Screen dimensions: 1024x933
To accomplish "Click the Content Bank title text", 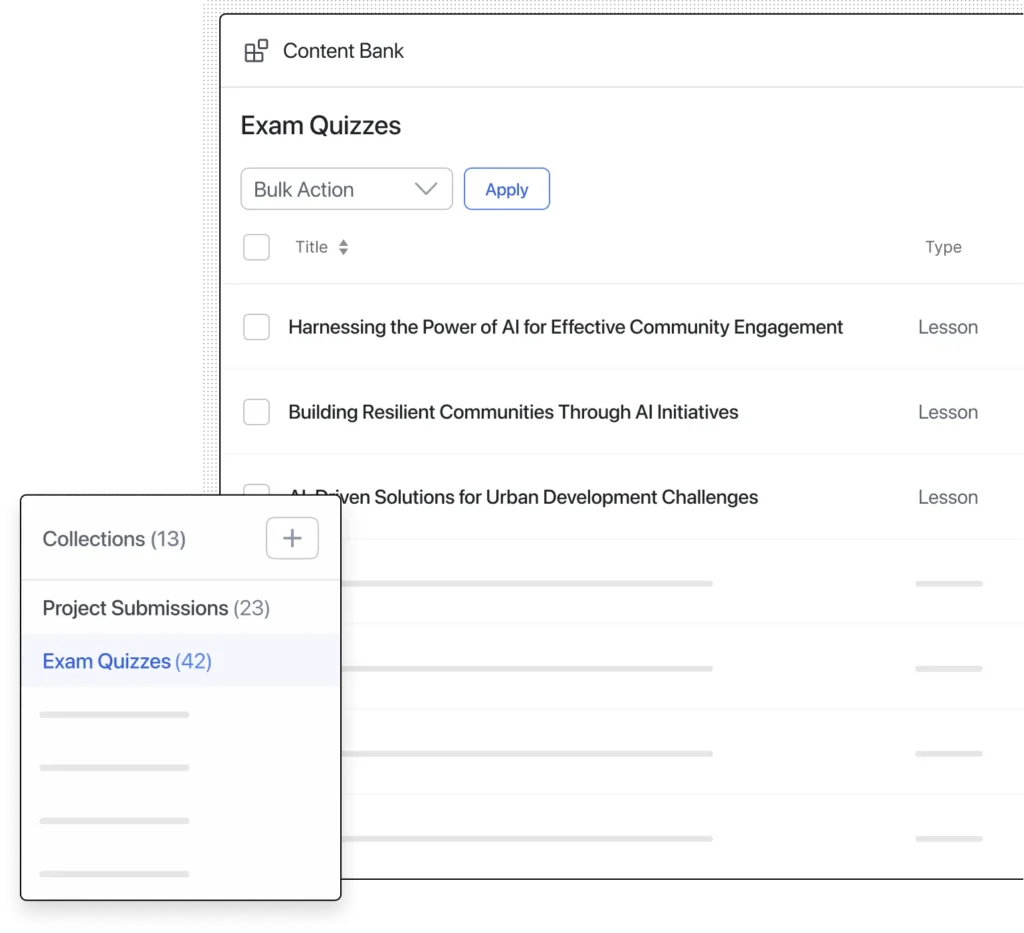I will point(343,51).
